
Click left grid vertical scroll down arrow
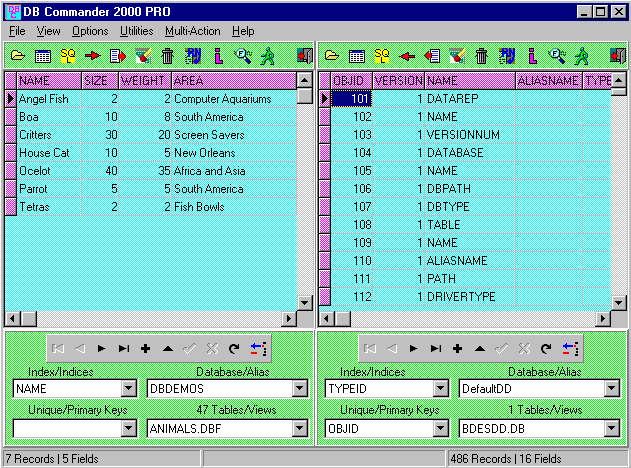[x=305, y=303]
